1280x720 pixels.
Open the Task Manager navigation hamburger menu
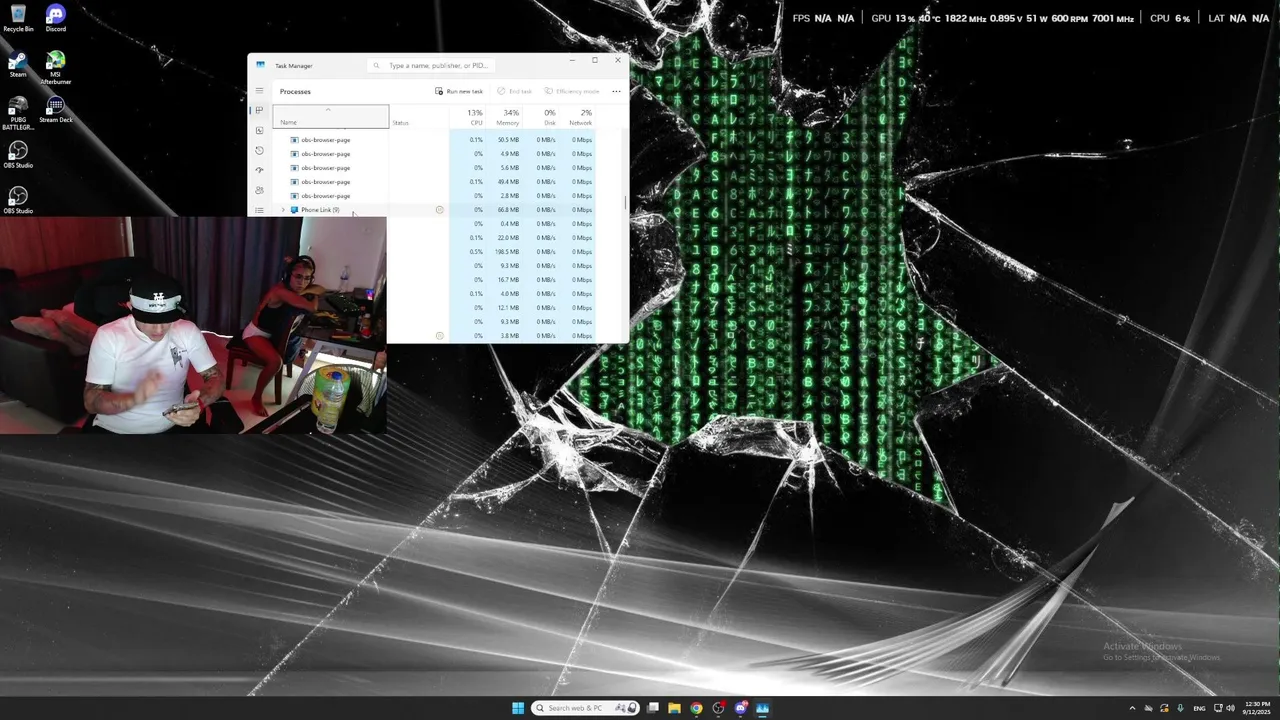click(x=259, y=91)
